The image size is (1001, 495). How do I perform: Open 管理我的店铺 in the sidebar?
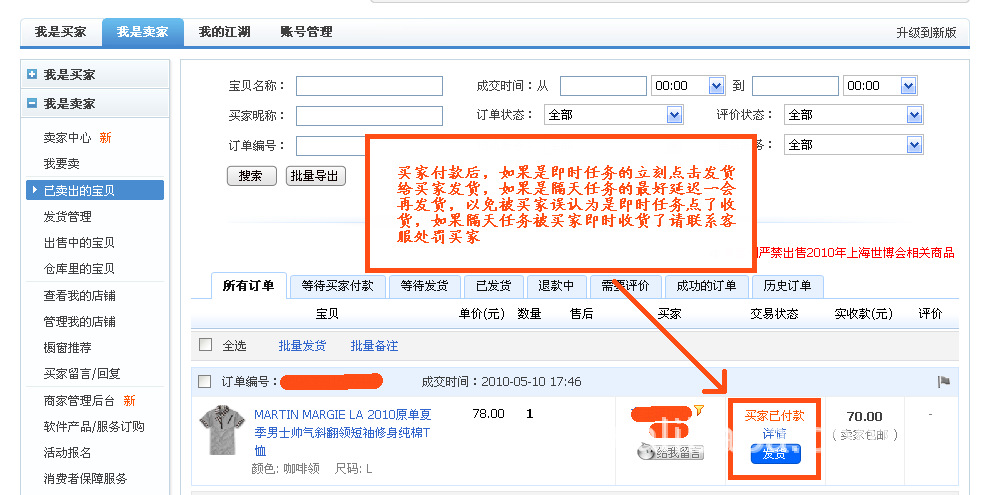[79, 321]
